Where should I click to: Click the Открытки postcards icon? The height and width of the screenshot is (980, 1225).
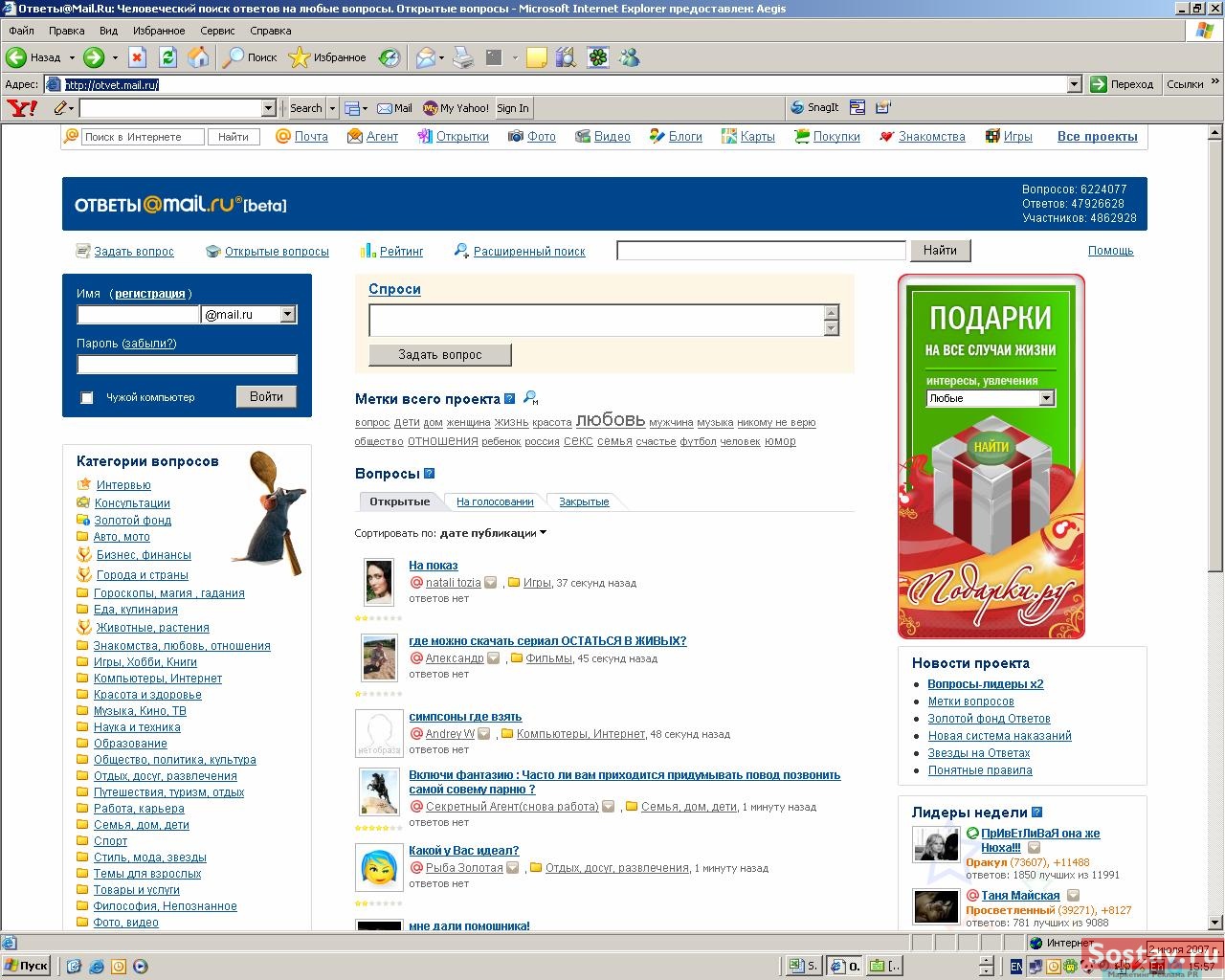point(425,137)
